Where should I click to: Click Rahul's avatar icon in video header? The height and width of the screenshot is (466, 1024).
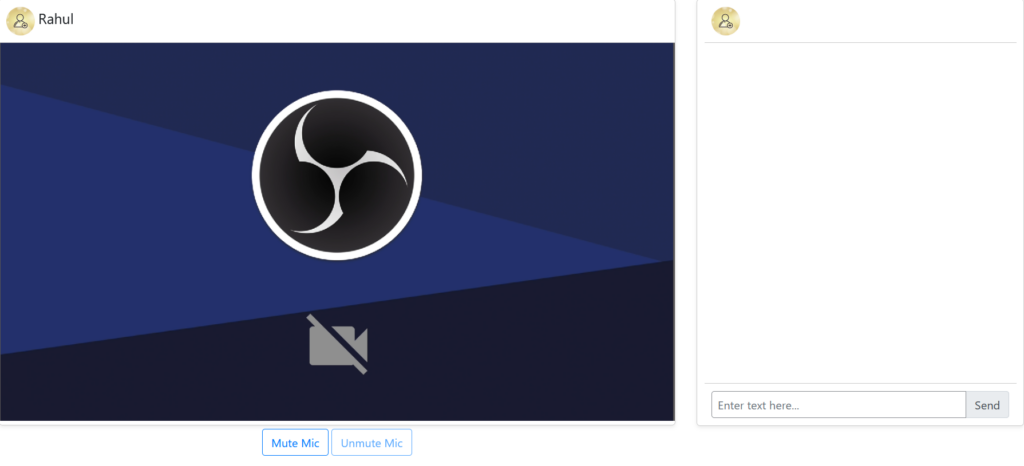20,21
